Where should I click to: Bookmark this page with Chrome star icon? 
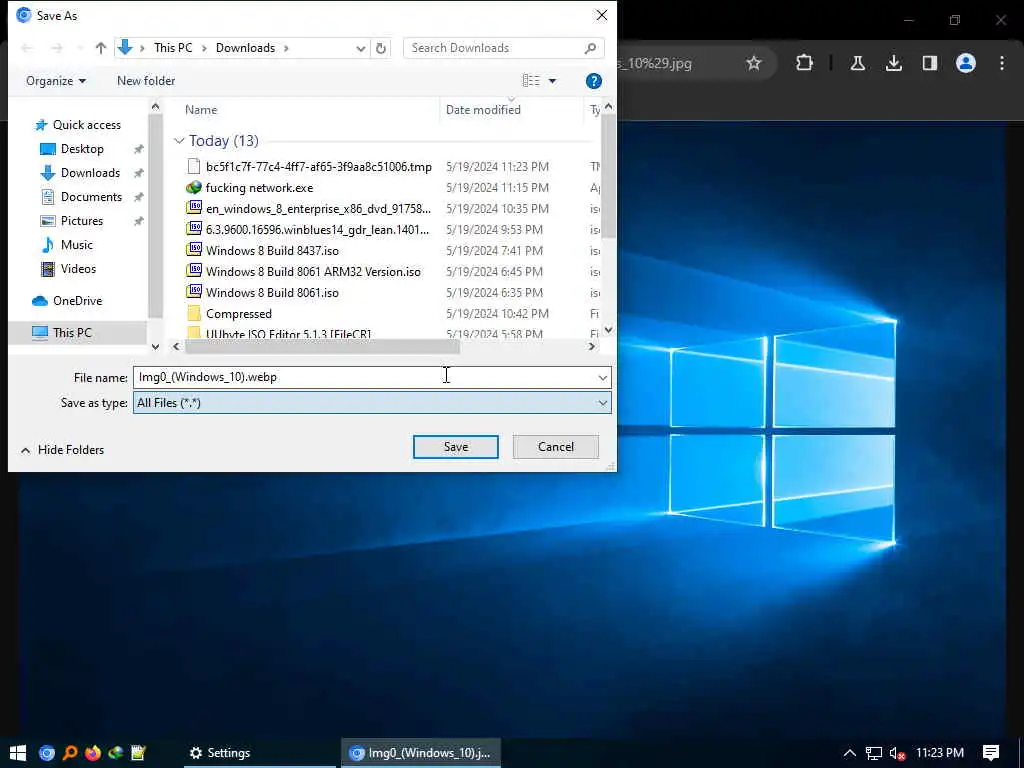[754, 63]
